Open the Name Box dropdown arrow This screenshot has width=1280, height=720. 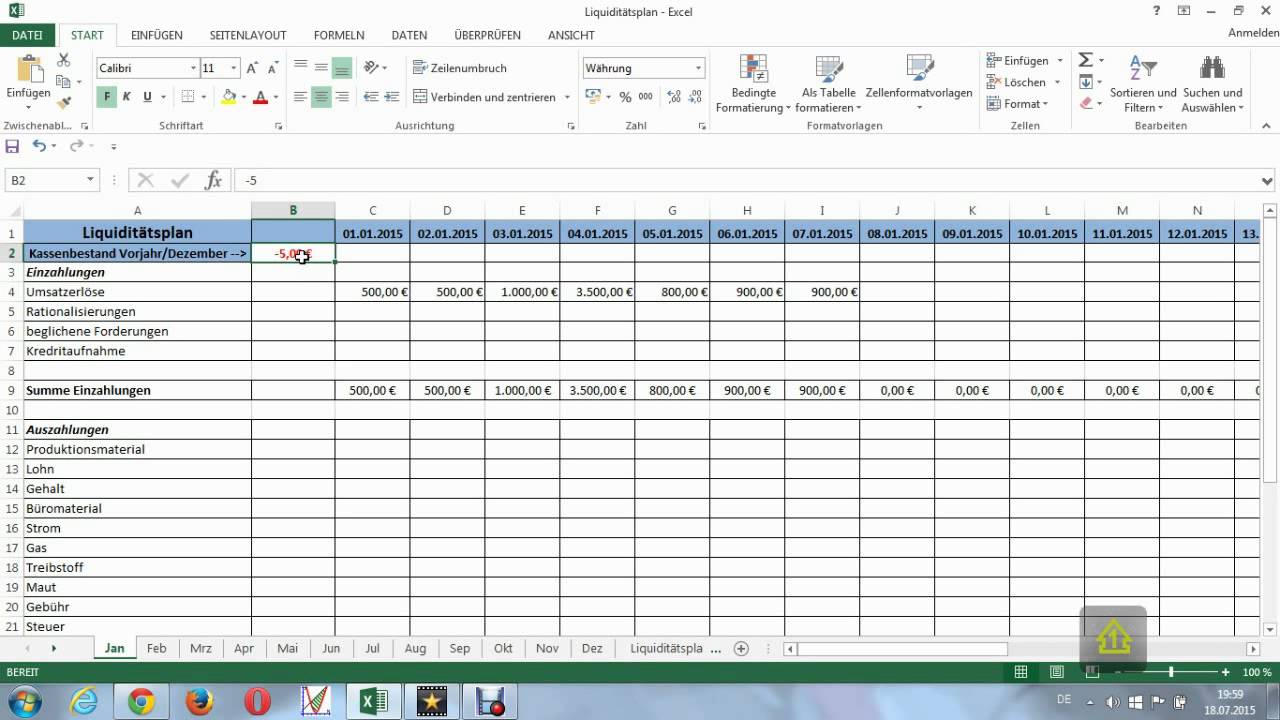pos(90,180)
